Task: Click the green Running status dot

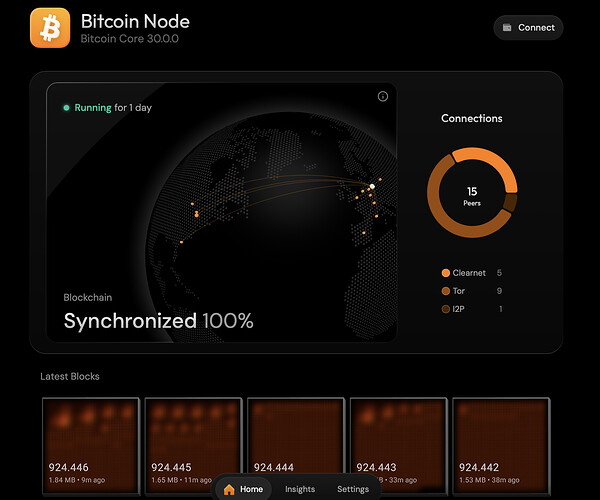Action: (66, 107)
